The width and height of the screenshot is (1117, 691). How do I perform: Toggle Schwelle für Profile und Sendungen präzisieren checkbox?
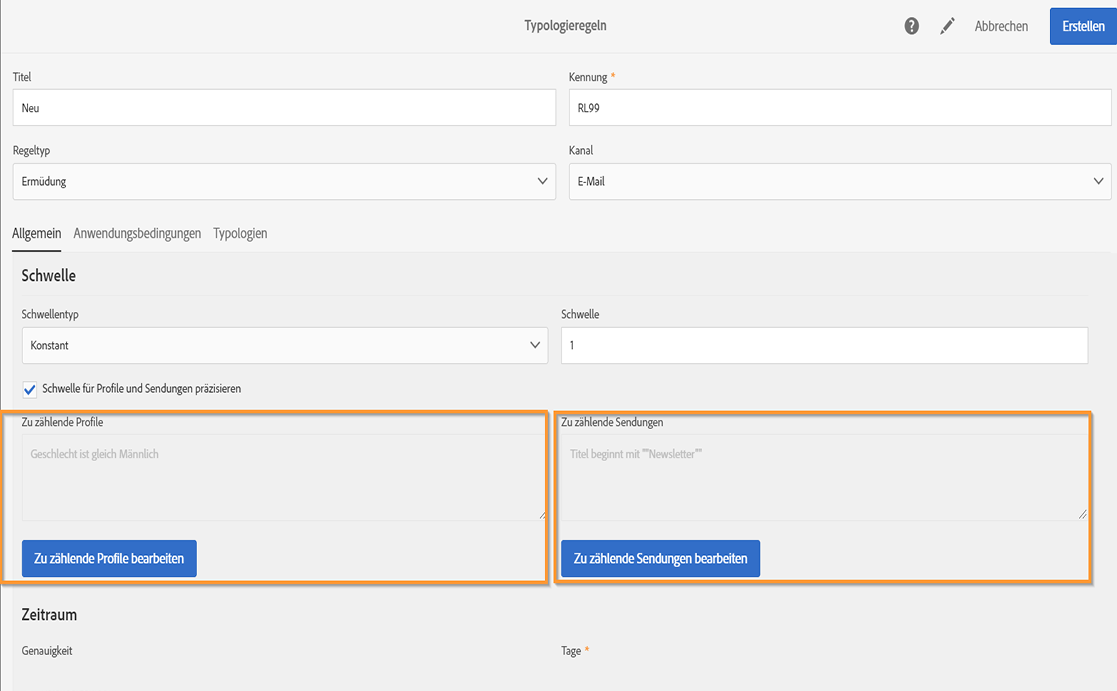click(x=30, y=389)
